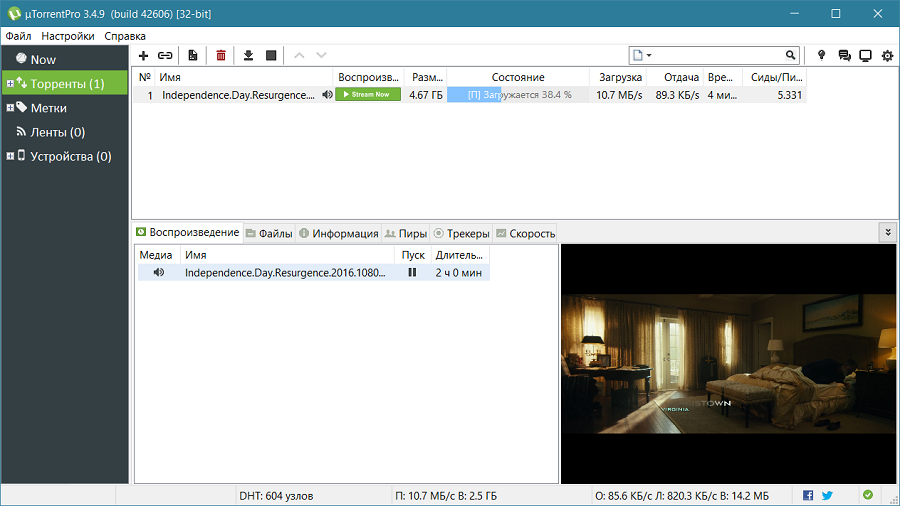The width and height of the screenshot is (900, 506).
Task: Sort by the № column header
Action: tap(144, 77)
